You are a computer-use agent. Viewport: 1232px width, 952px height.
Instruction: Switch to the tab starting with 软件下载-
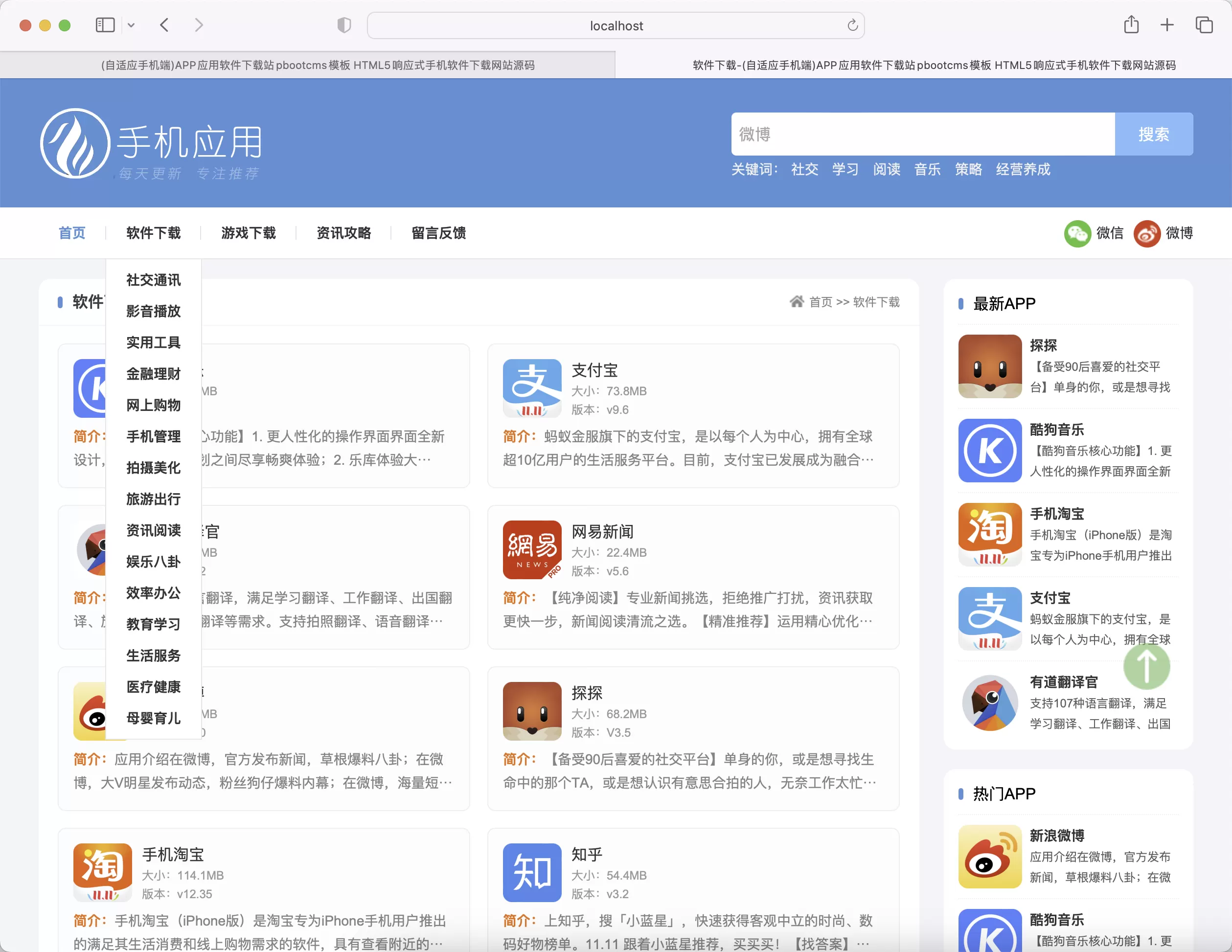(x=923, y=65)
